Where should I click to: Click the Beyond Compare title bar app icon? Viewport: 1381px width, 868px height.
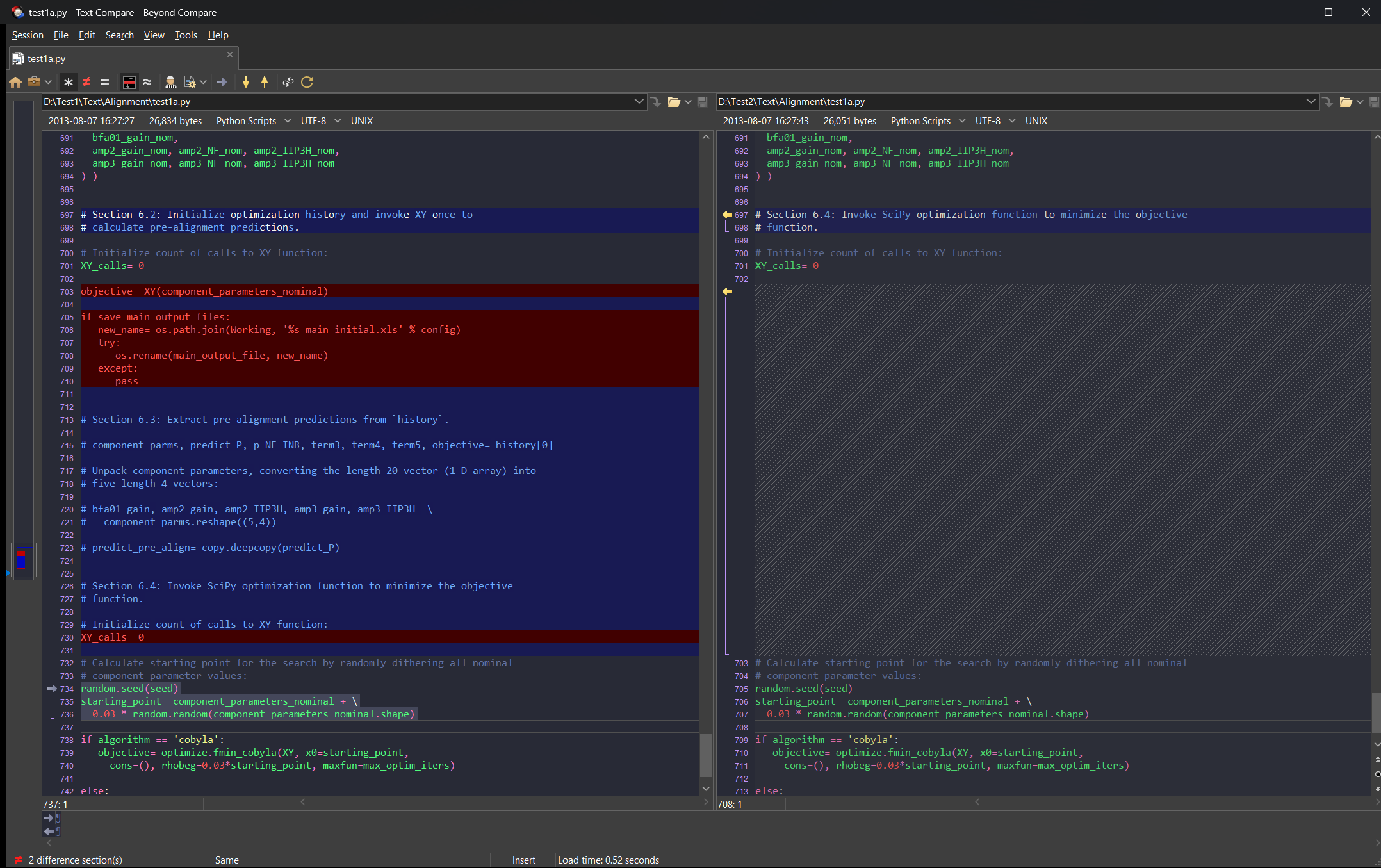coord(17,12)
